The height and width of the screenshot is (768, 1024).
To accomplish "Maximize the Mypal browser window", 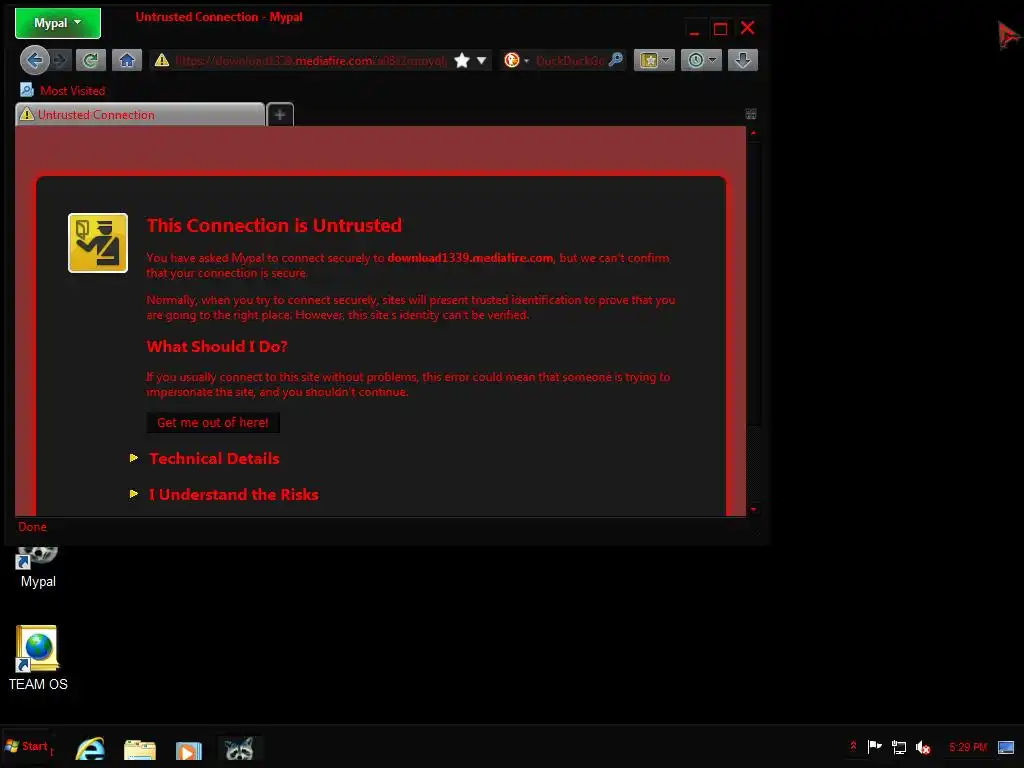I will [x=720, y=29].
